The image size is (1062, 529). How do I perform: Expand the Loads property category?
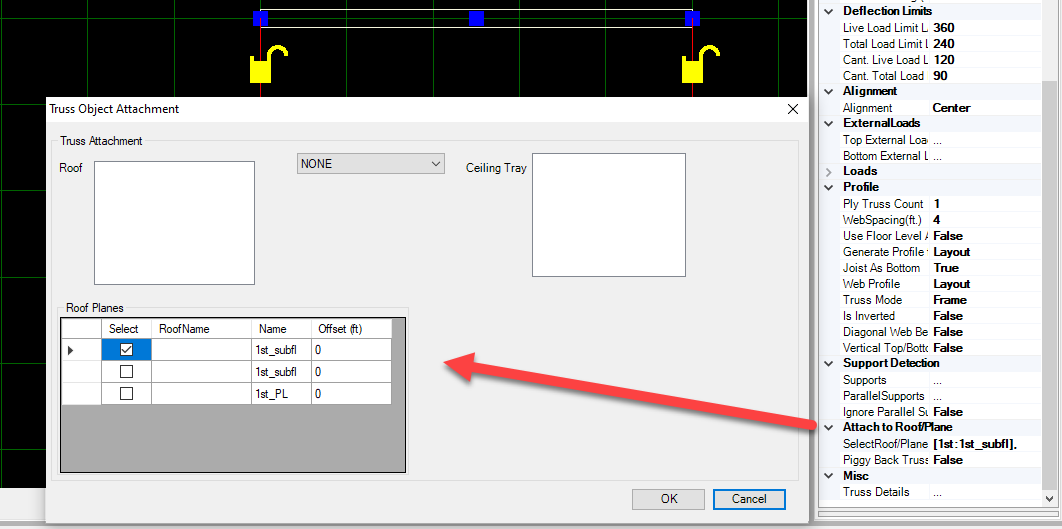tap(828, 172)
